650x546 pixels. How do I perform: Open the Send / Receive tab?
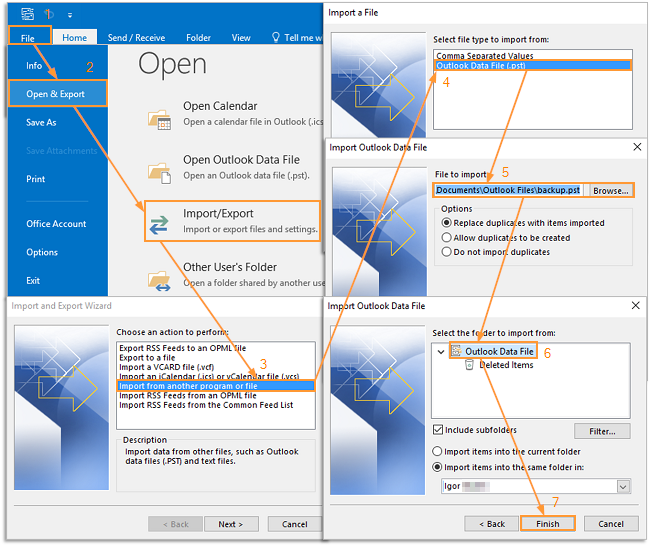(136, 38)
